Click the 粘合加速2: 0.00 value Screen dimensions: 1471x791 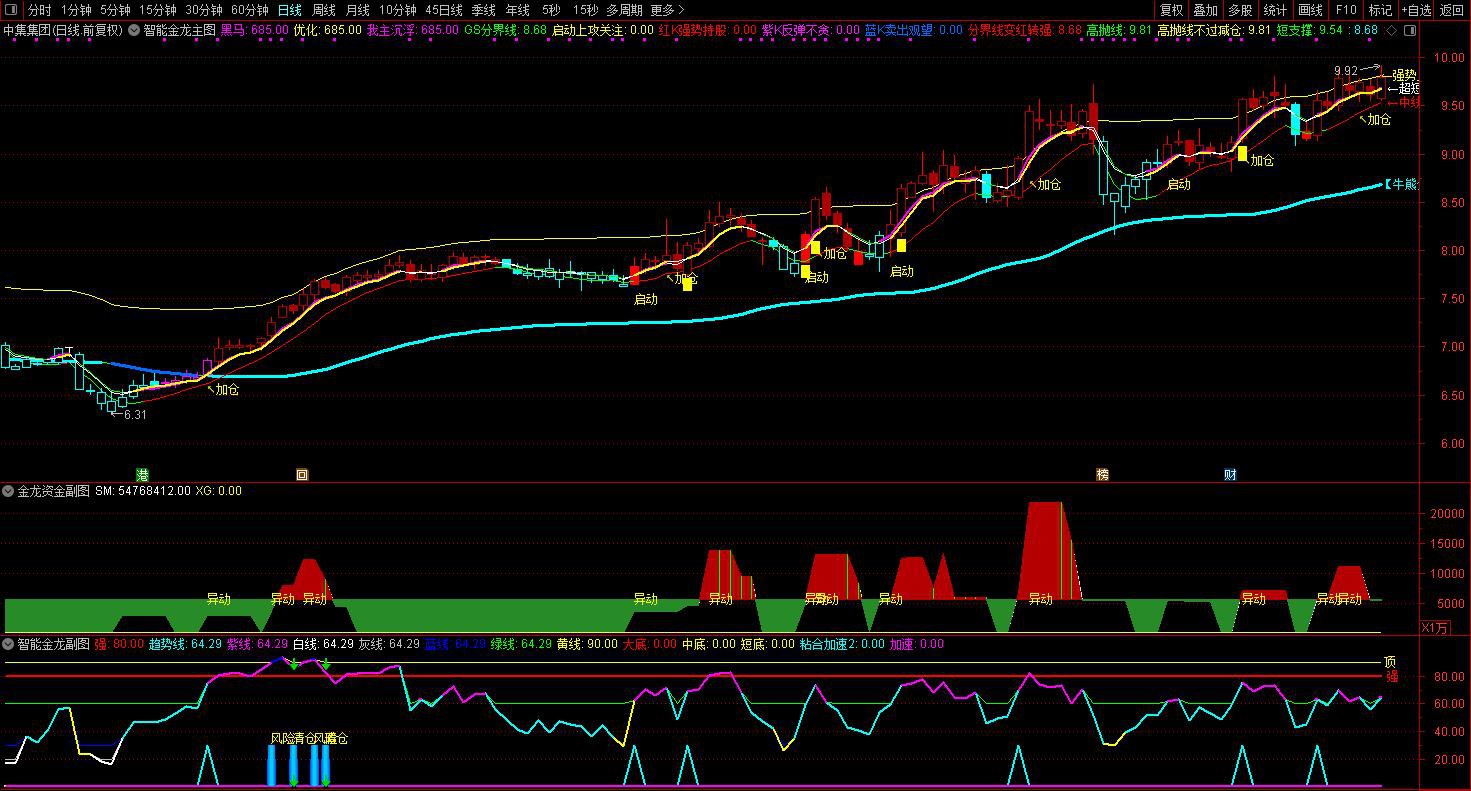click(x=842, y=644)
